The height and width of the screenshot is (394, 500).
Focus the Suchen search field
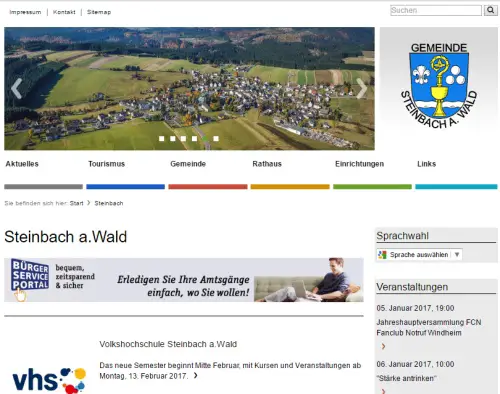tap(436, 10)
